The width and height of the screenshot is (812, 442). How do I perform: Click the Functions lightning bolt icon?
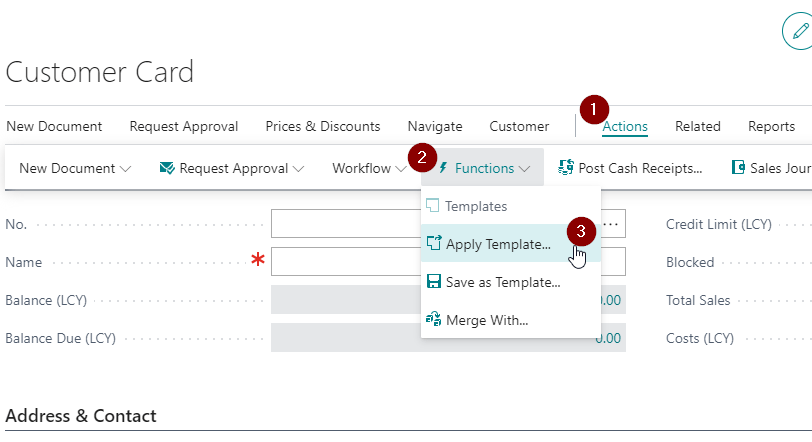[443, 168]
